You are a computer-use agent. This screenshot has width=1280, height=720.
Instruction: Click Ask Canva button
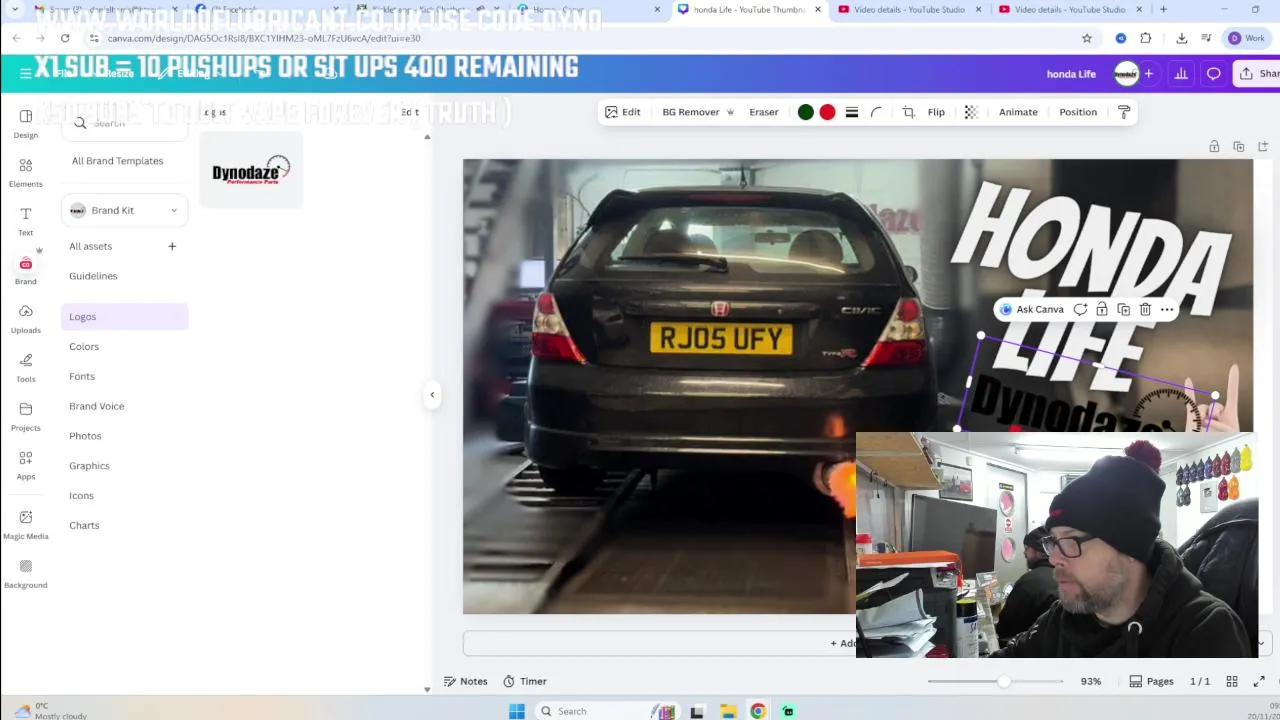click(1031, 310)
